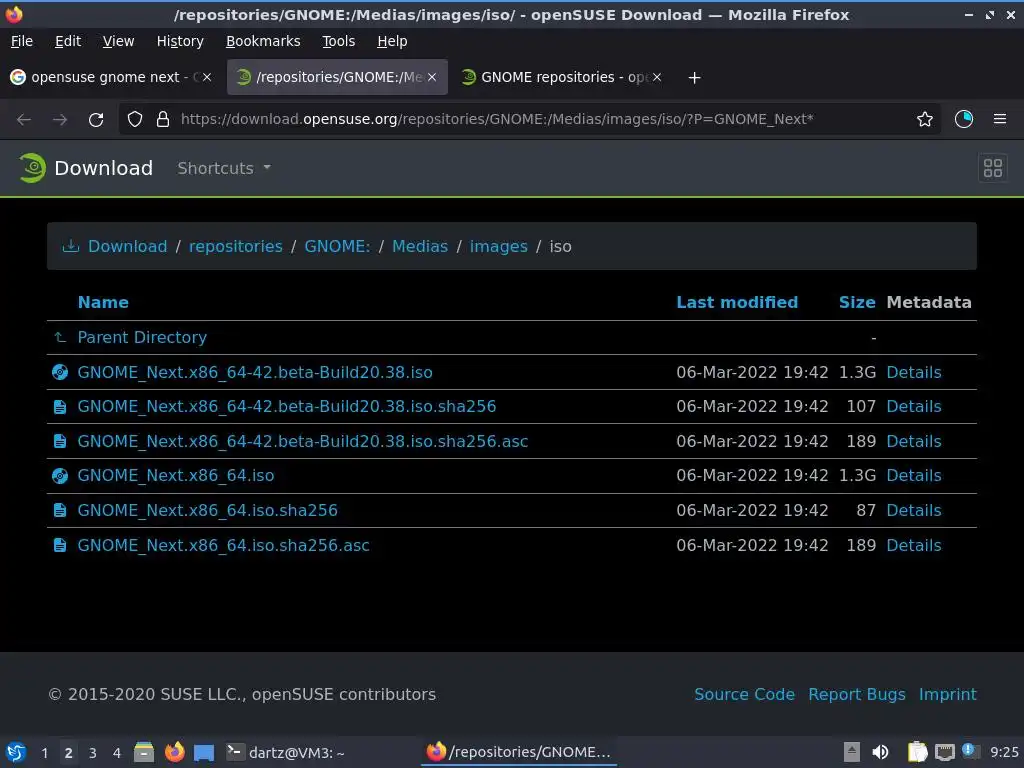Click the openSUSE chameleon logo
This screenshot has width=1024, height=768.
pyautogui.click(x=32, y=168)
